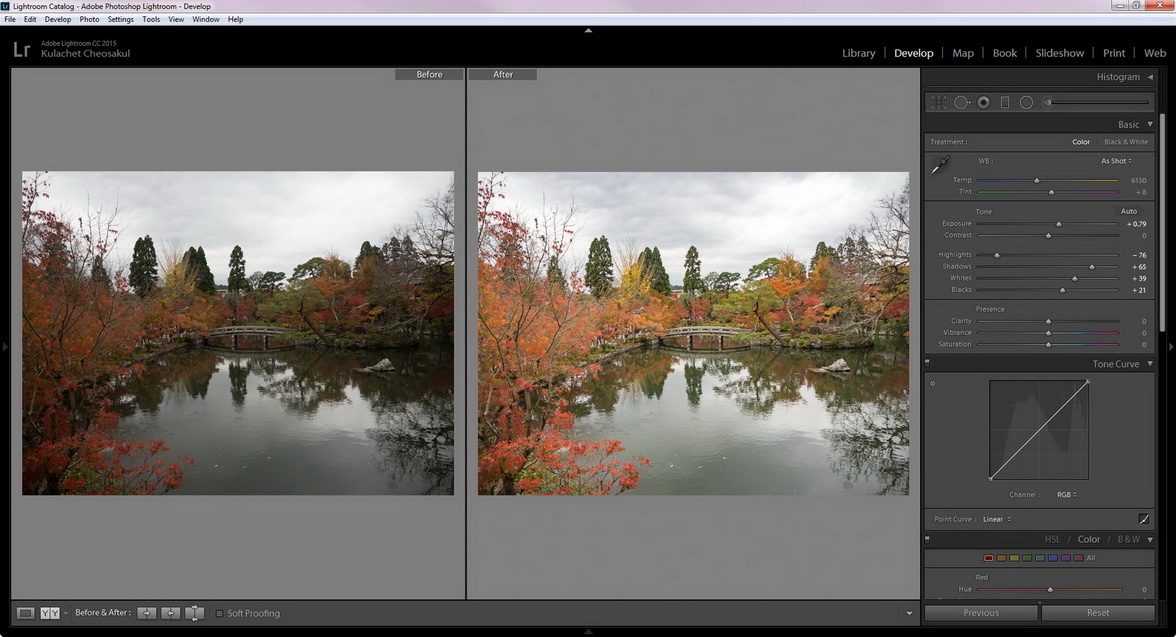This screenshot has width=1176, height=637.
Task: Enable Soft Proofing checkbox
Action: pos(220,613)
